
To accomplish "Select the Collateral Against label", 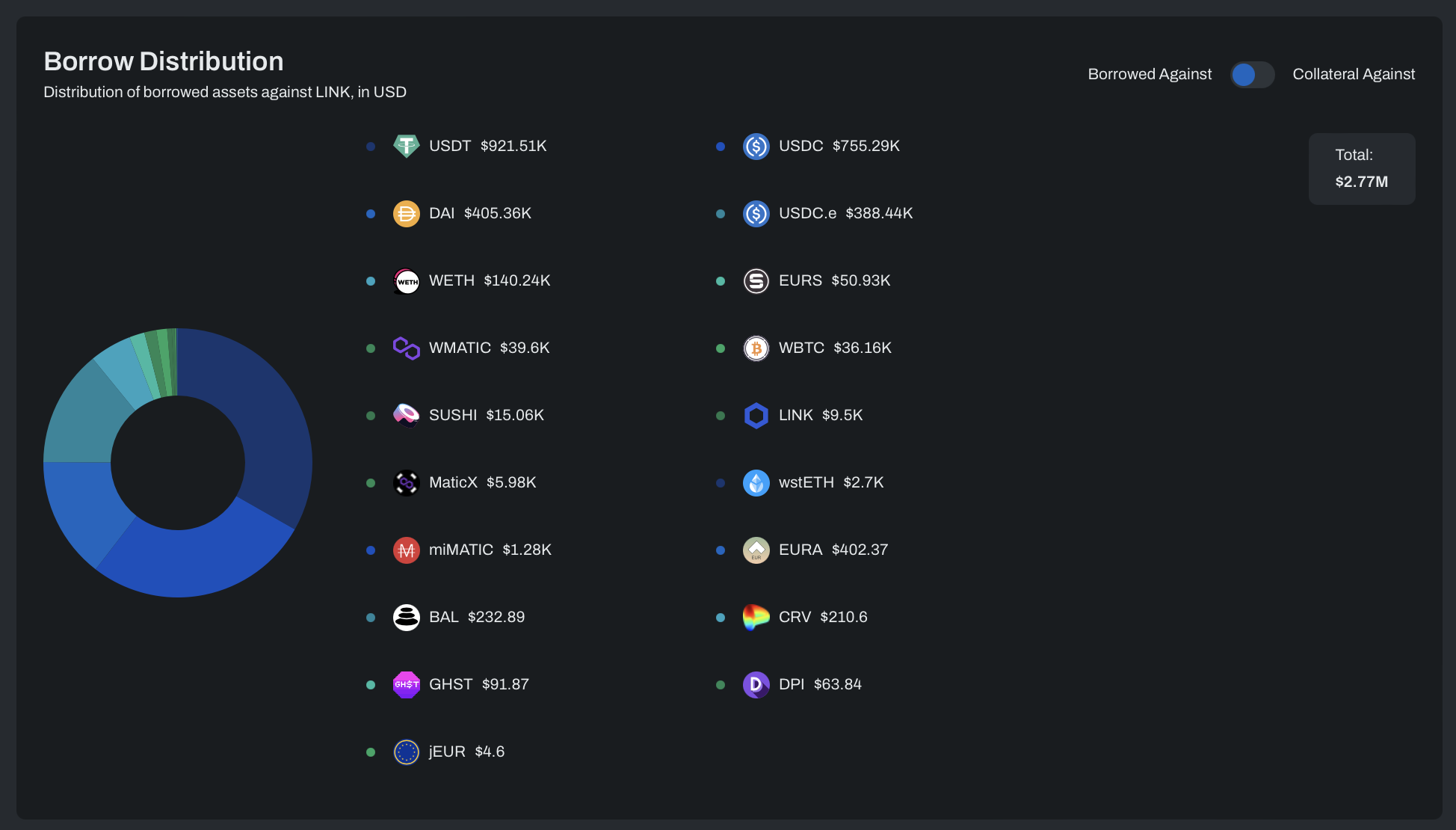I will pyautogui.click(x=1353, y=74).
